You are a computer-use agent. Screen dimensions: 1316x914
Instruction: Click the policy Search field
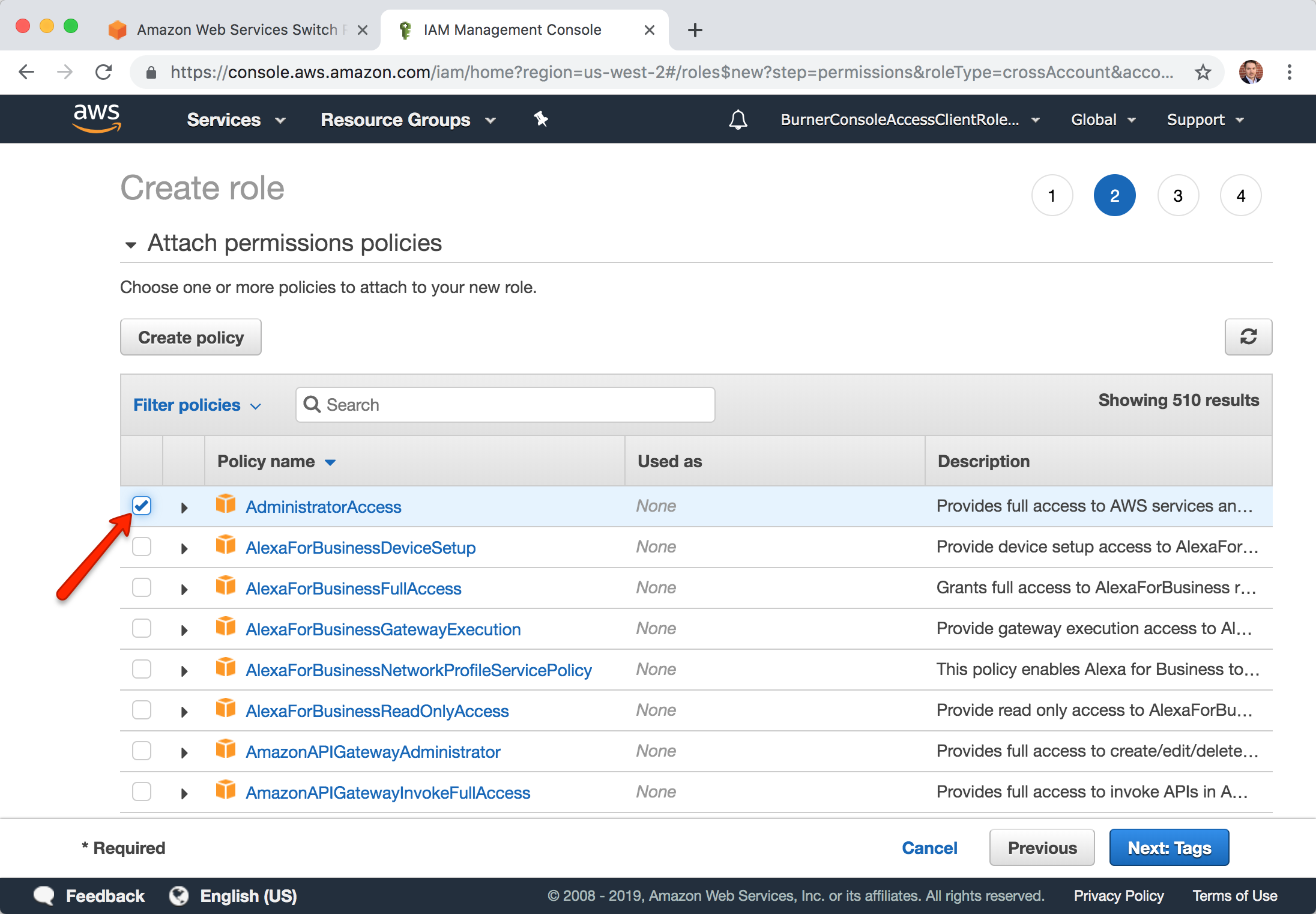pyautogui.click(x=506, y=405)
